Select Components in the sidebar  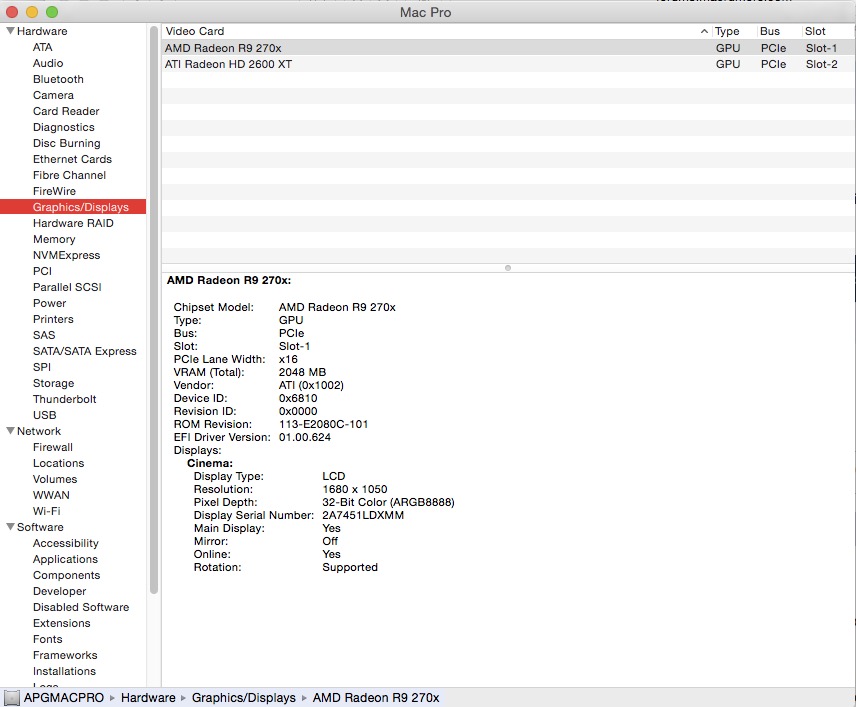66,575
